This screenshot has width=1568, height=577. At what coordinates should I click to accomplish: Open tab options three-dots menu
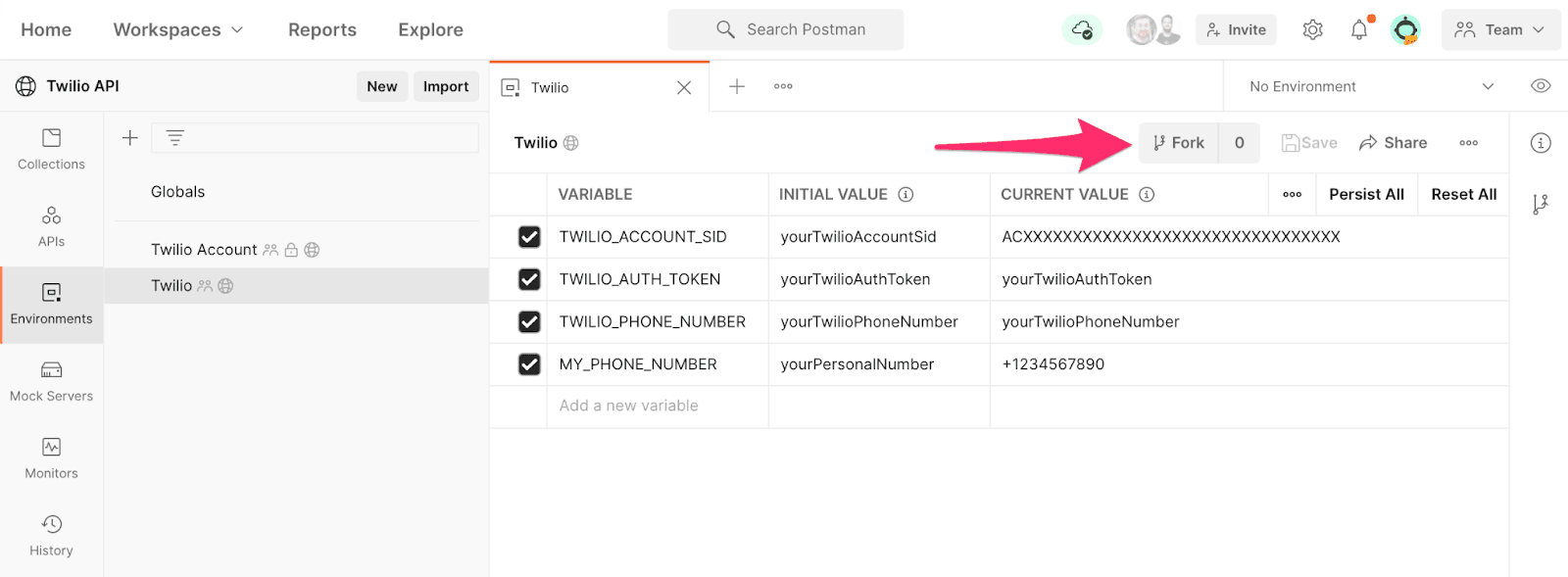783,86
